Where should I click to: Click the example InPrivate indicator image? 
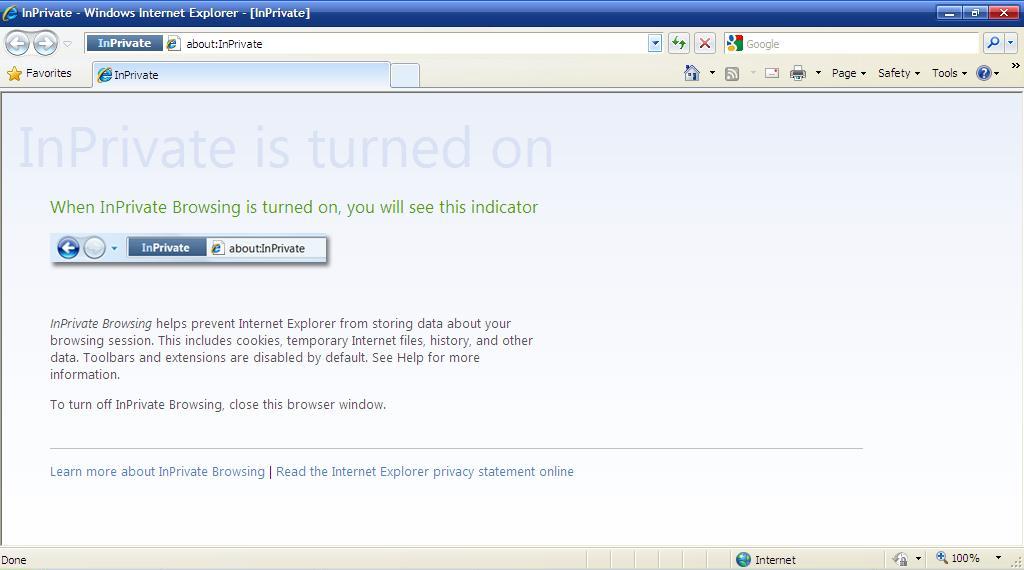189,249
